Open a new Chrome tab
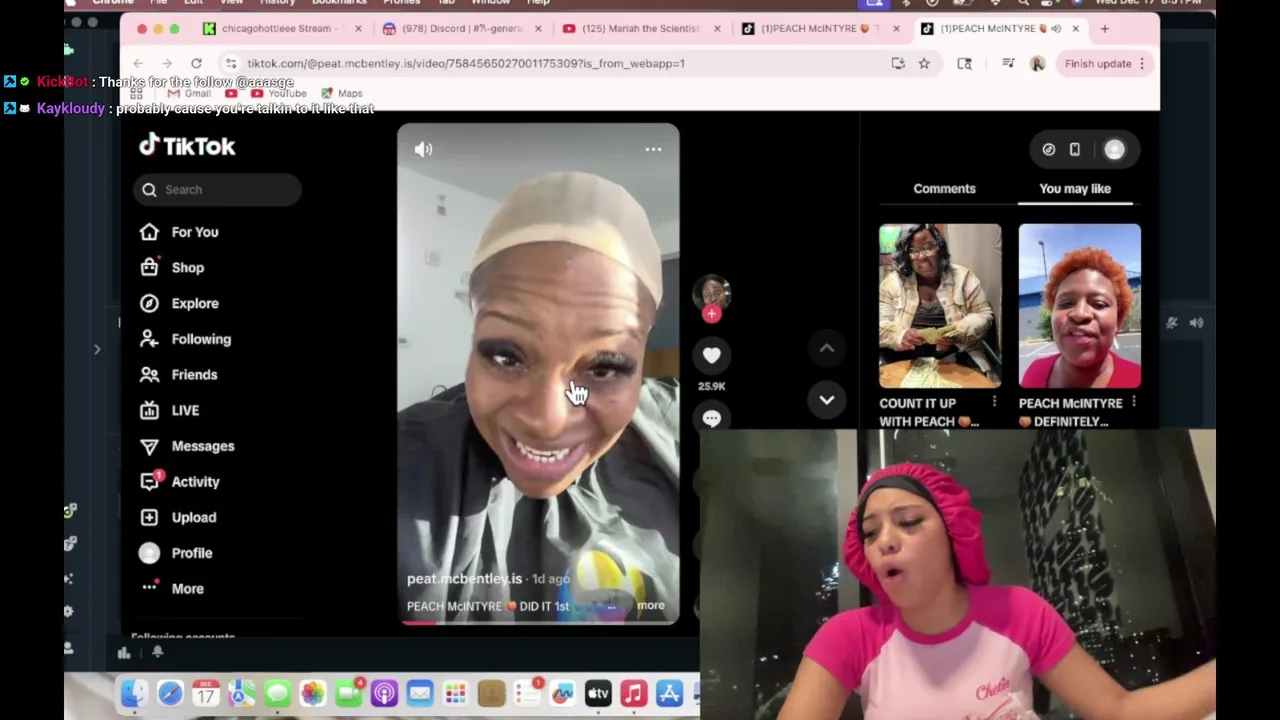Viewport: 1280px width, 720px height. 1104,29
